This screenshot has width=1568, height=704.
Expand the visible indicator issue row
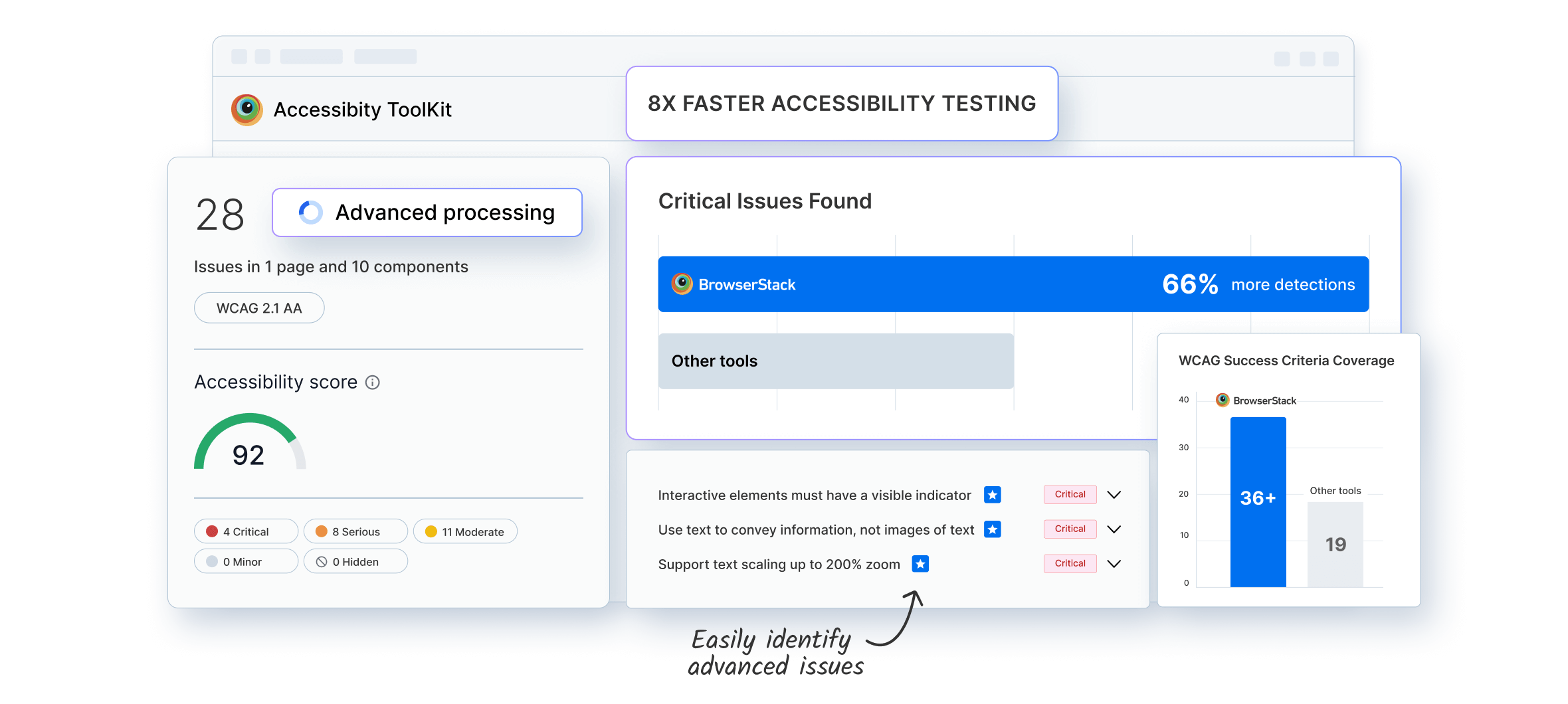point(1114,495)
